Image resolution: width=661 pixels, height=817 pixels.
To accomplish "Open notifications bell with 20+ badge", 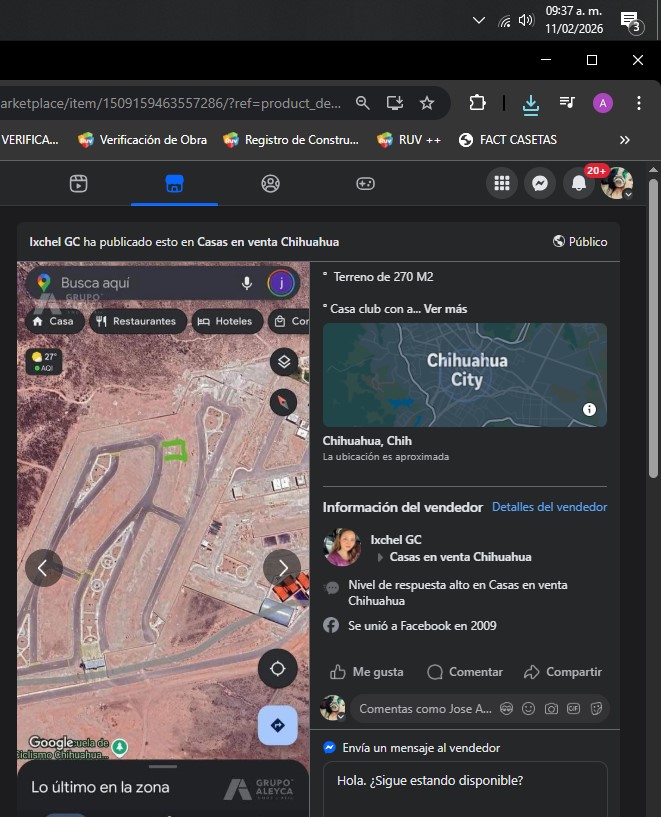I will pos(579,183).
